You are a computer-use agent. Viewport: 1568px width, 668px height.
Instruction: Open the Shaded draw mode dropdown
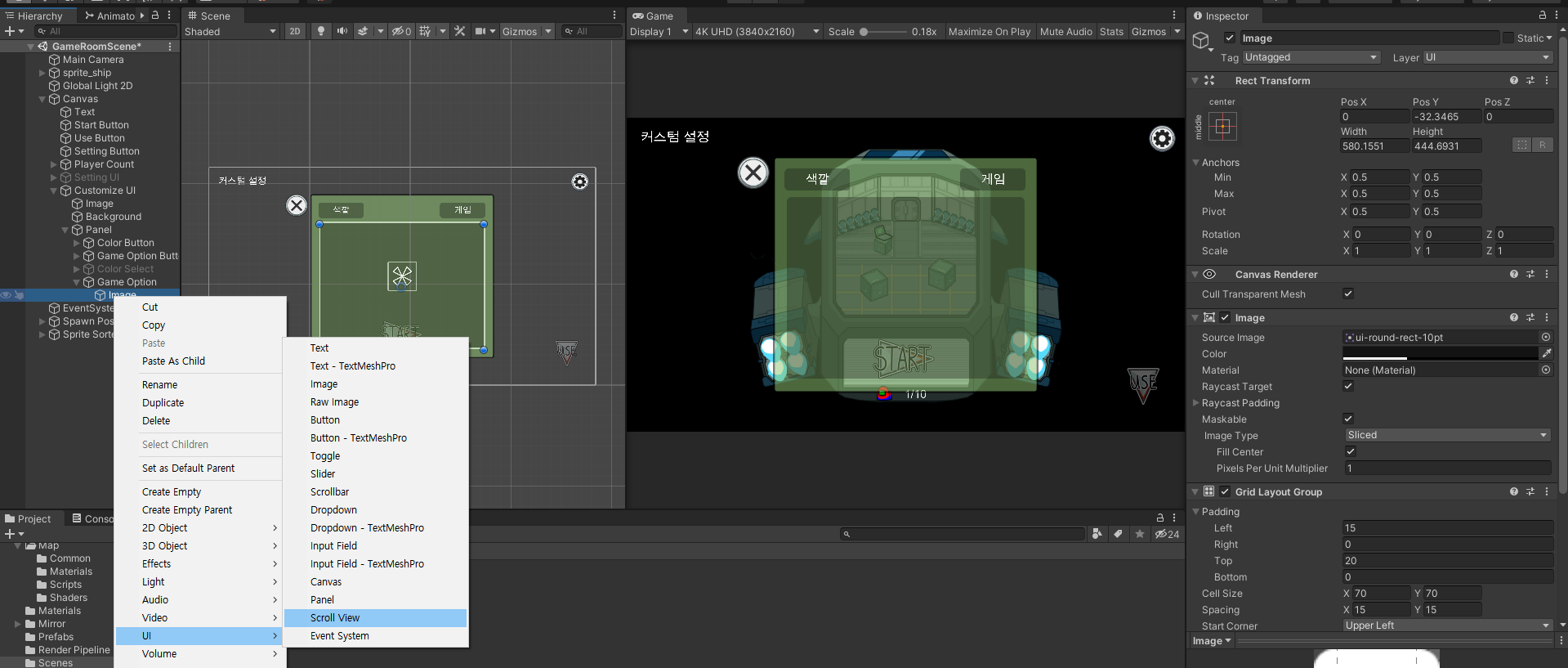[231, 31]
